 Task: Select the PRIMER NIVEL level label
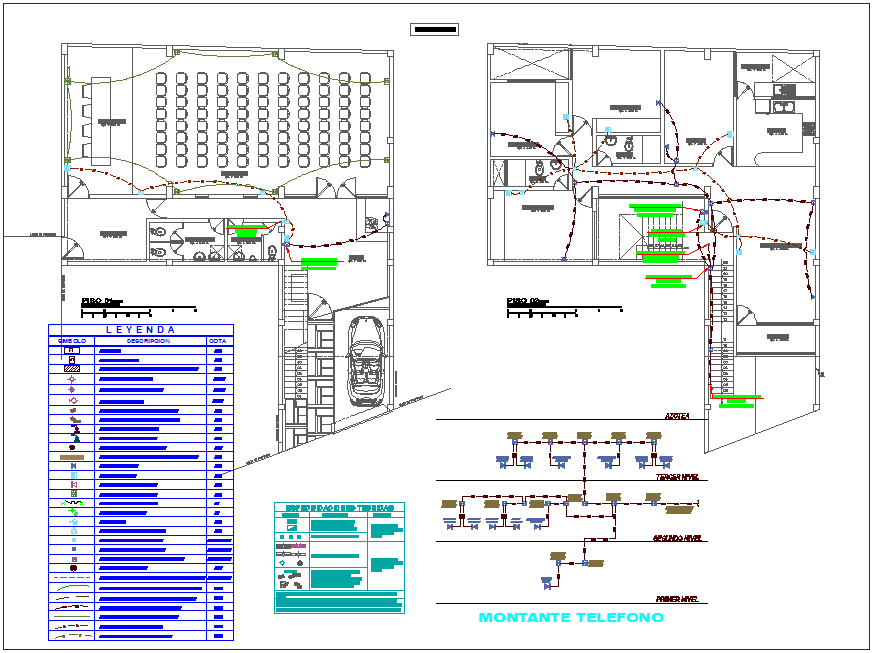675,599
